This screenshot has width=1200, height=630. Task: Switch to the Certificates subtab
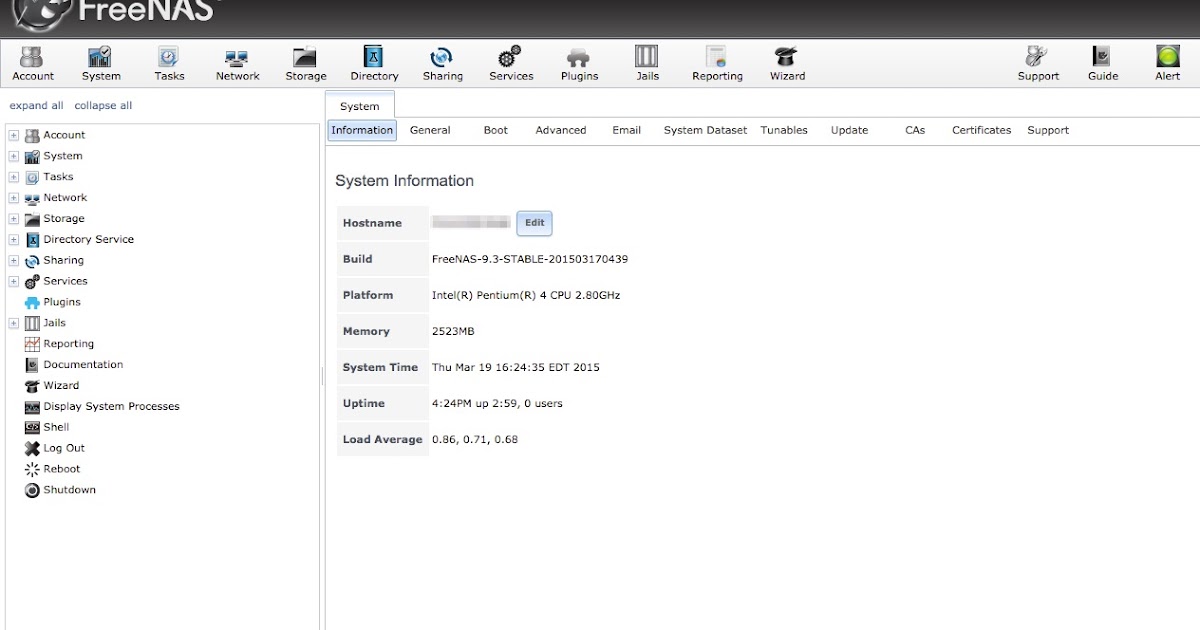pyautogui.click(x=981, y=130)
